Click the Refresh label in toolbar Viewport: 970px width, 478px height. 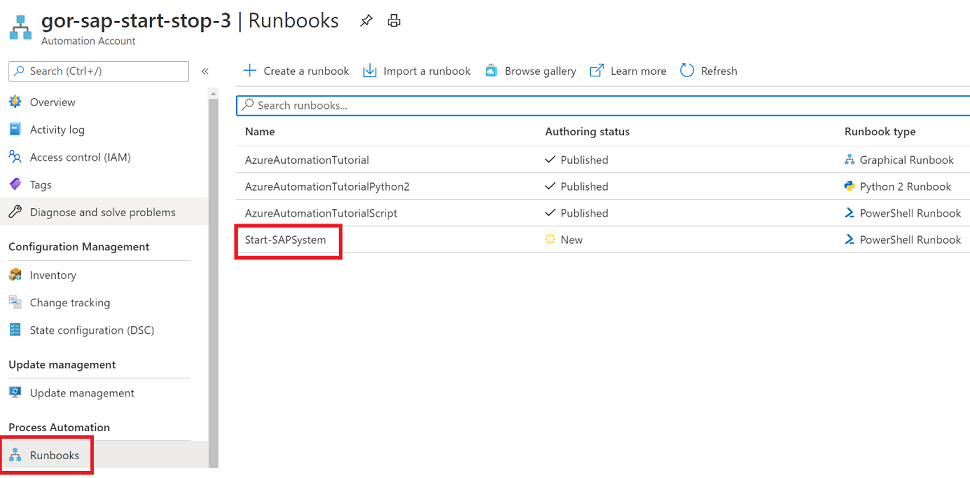click(x=719, y=71)
